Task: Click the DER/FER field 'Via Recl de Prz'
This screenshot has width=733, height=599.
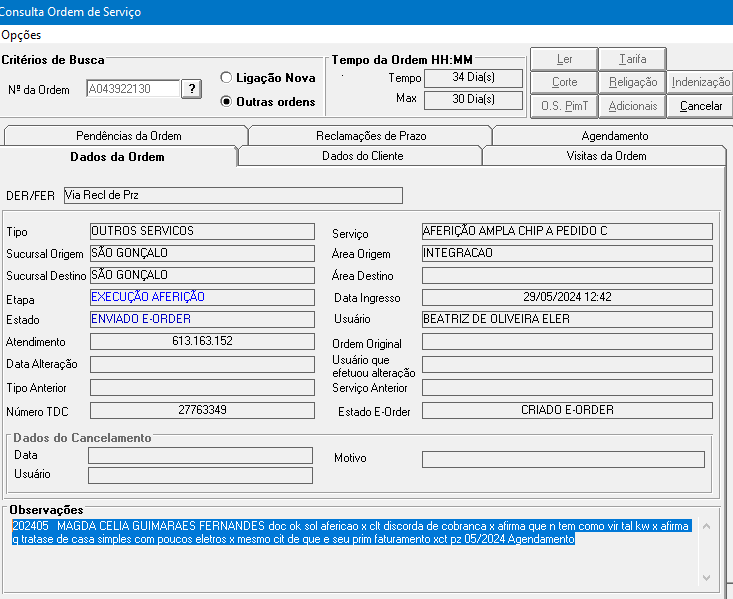Action: (233, 195)
